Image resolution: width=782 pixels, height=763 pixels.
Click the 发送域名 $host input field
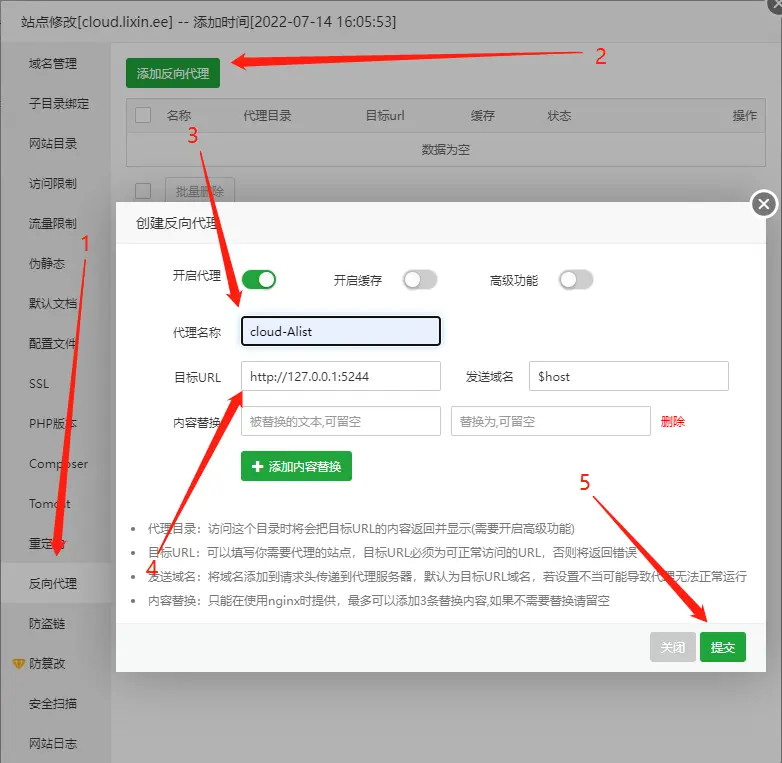[x=628, y=376]
